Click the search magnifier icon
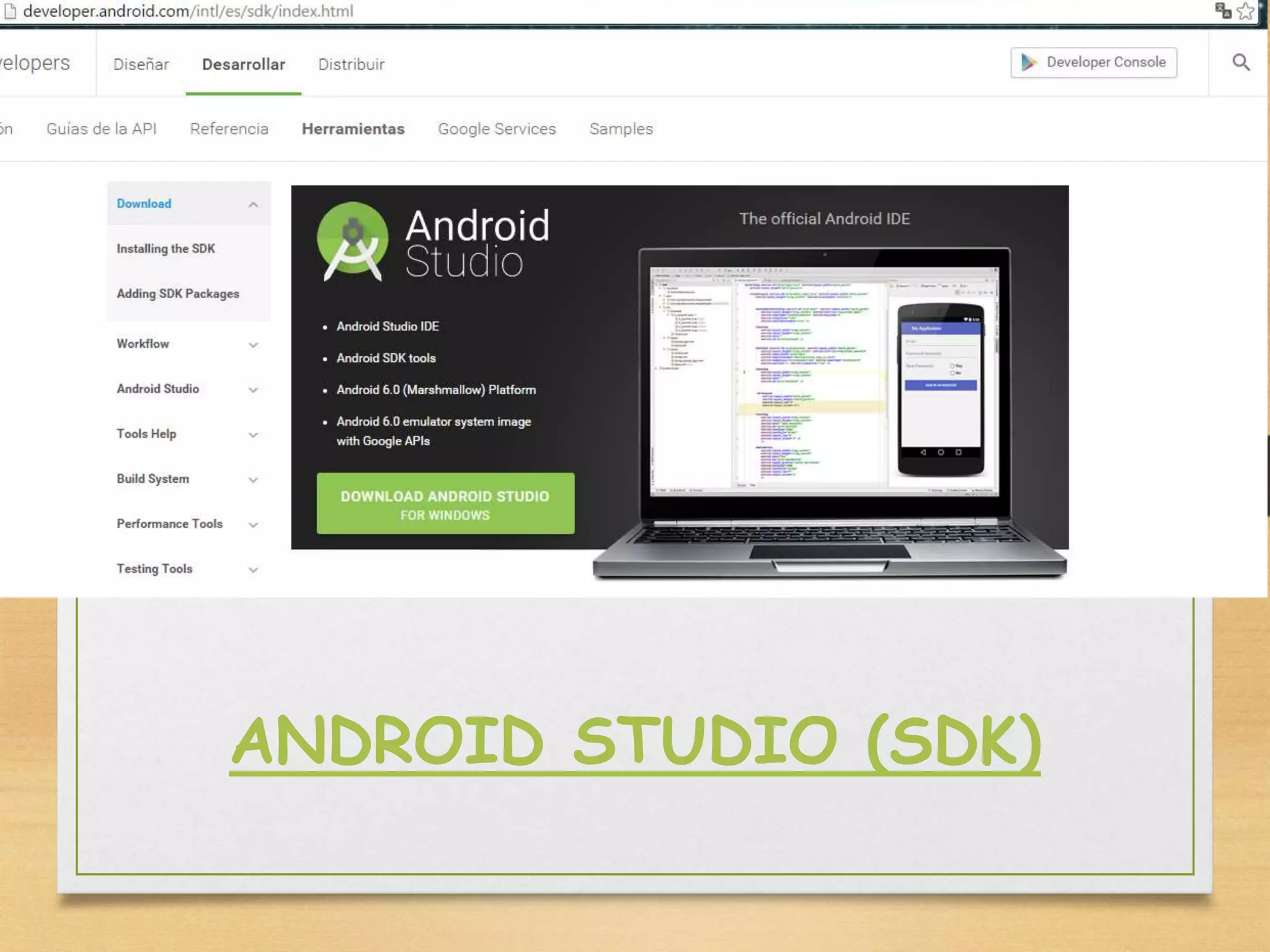1270x952 pixels. click(1241, 62)
